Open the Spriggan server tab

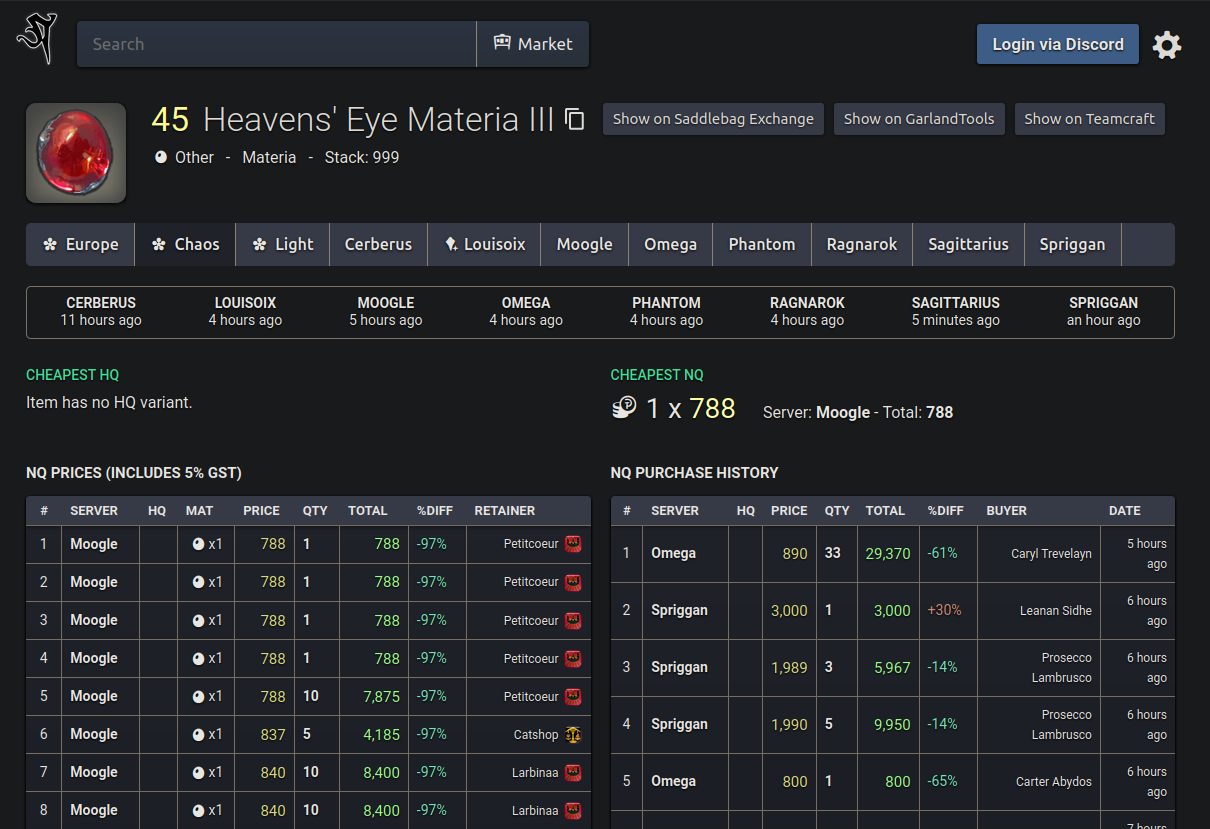pyautogui.click(x=1072, y=244)
